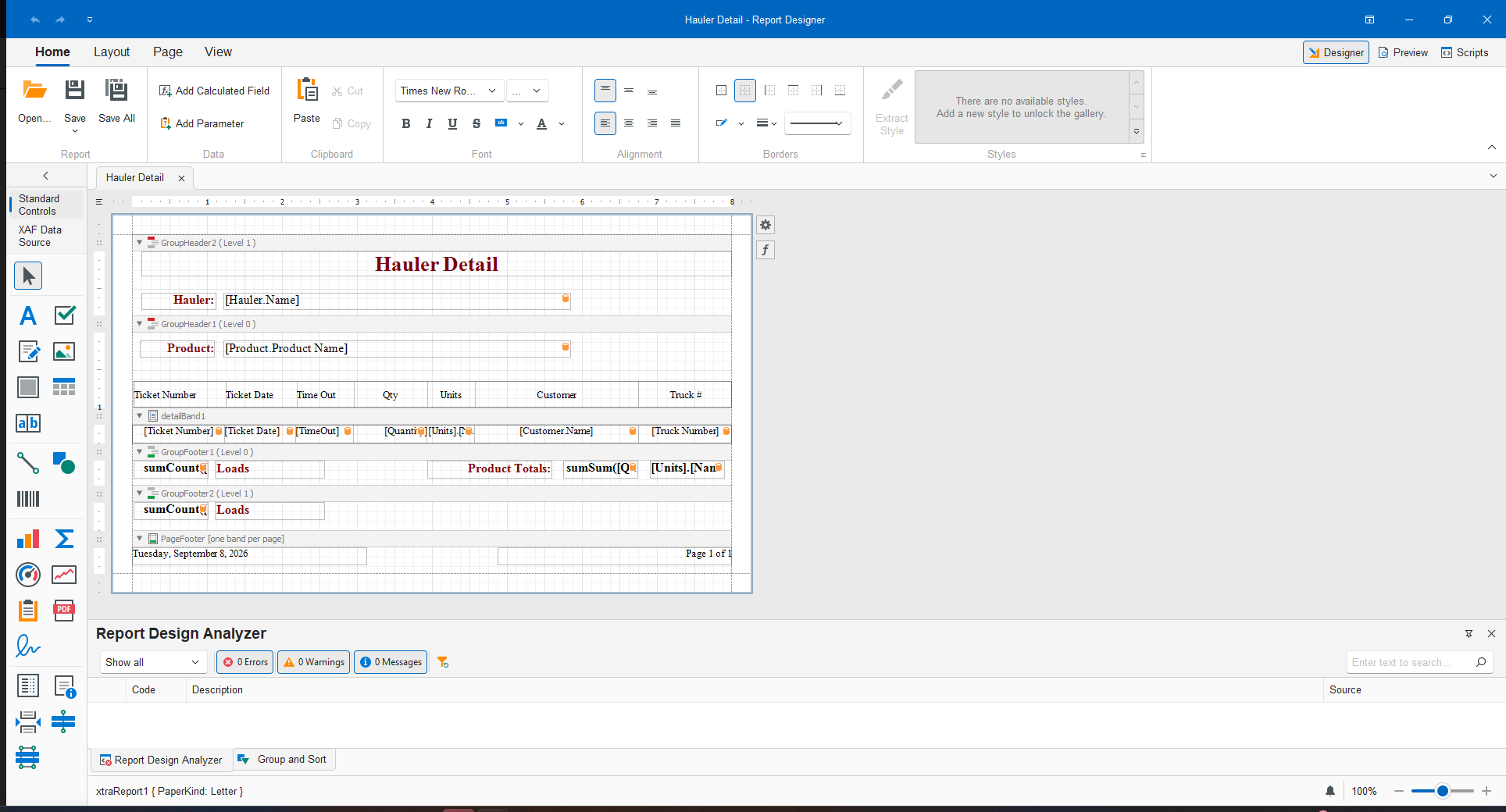
Task: Pick the PDF Signature control tool
Action: (x=28, y=646)
